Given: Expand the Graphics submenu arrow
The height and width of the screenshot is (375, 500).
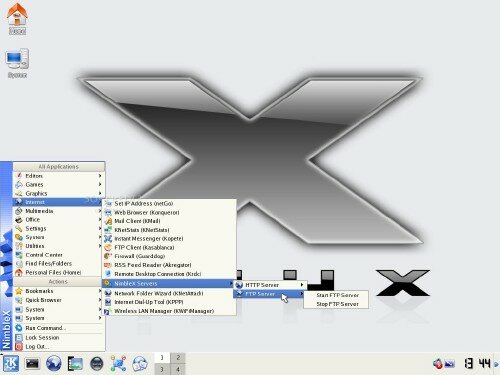Looking at the screenshot, I should (x=100, y=193).
